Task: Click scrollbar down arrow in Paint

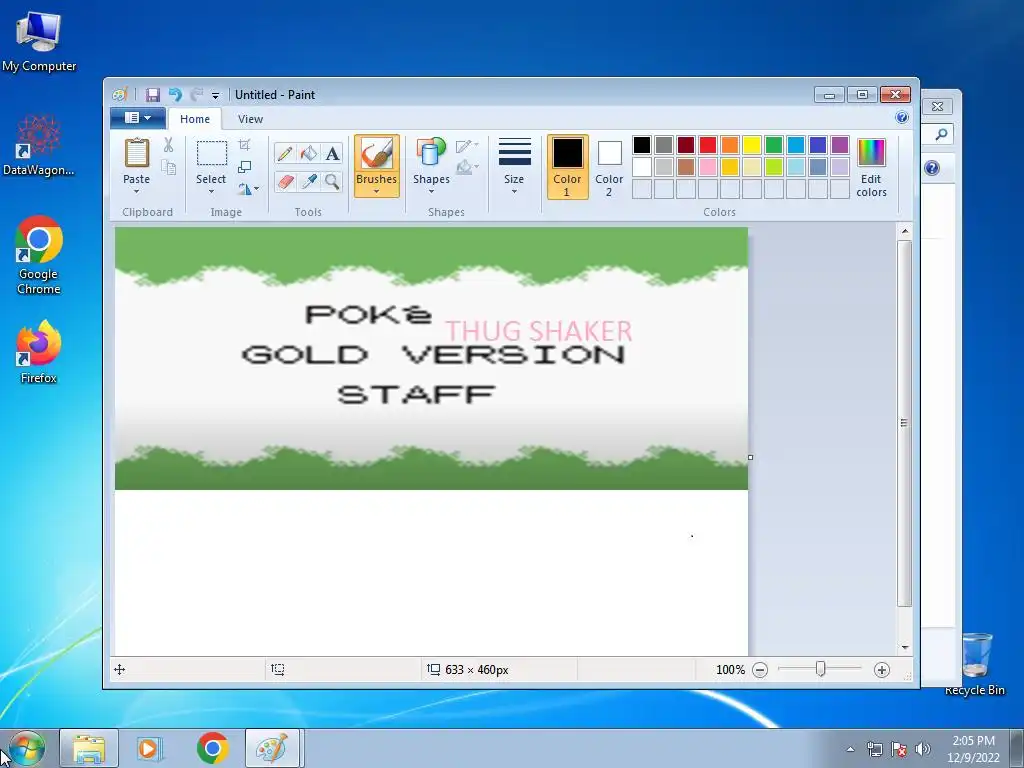Action: [x=904, y=647]
